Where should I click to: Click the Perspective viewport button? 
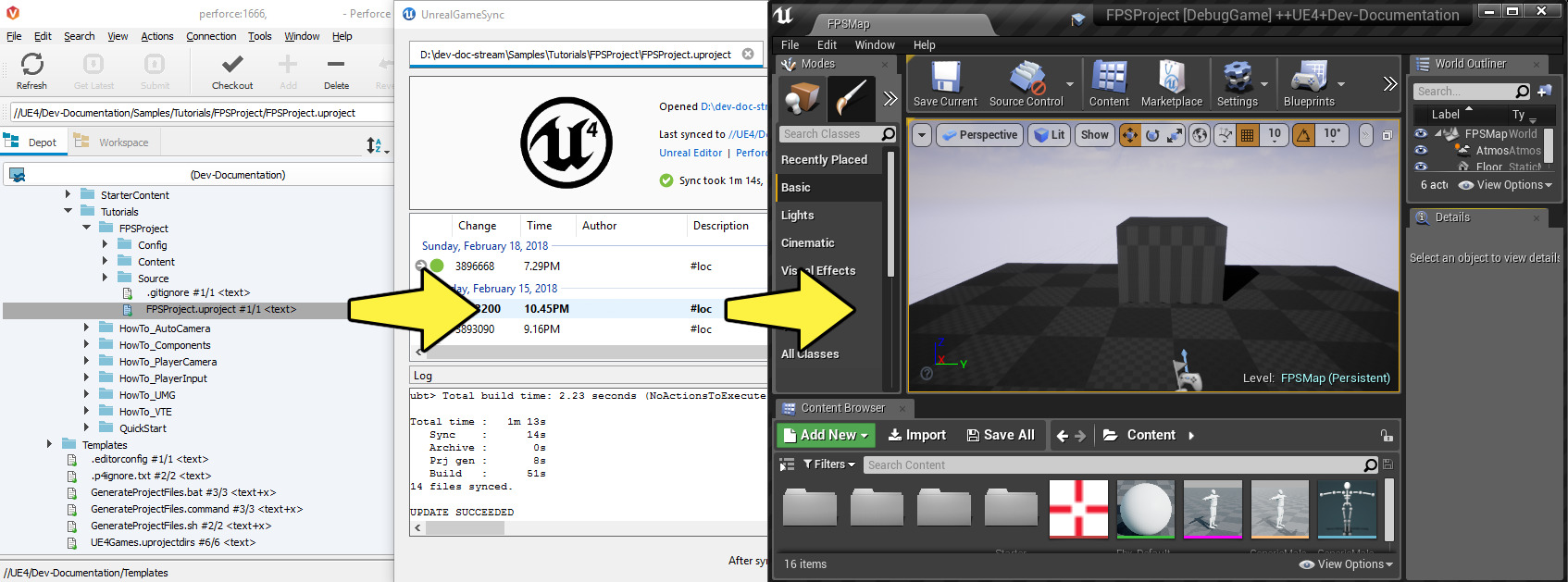[978, 135]
